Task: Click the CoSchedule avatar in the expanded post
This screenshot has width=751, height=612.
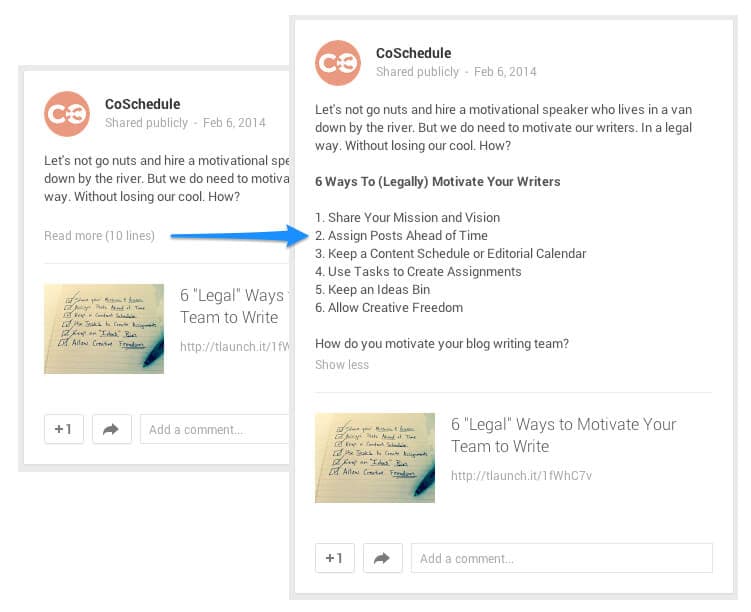Action: tap(338, 63)
